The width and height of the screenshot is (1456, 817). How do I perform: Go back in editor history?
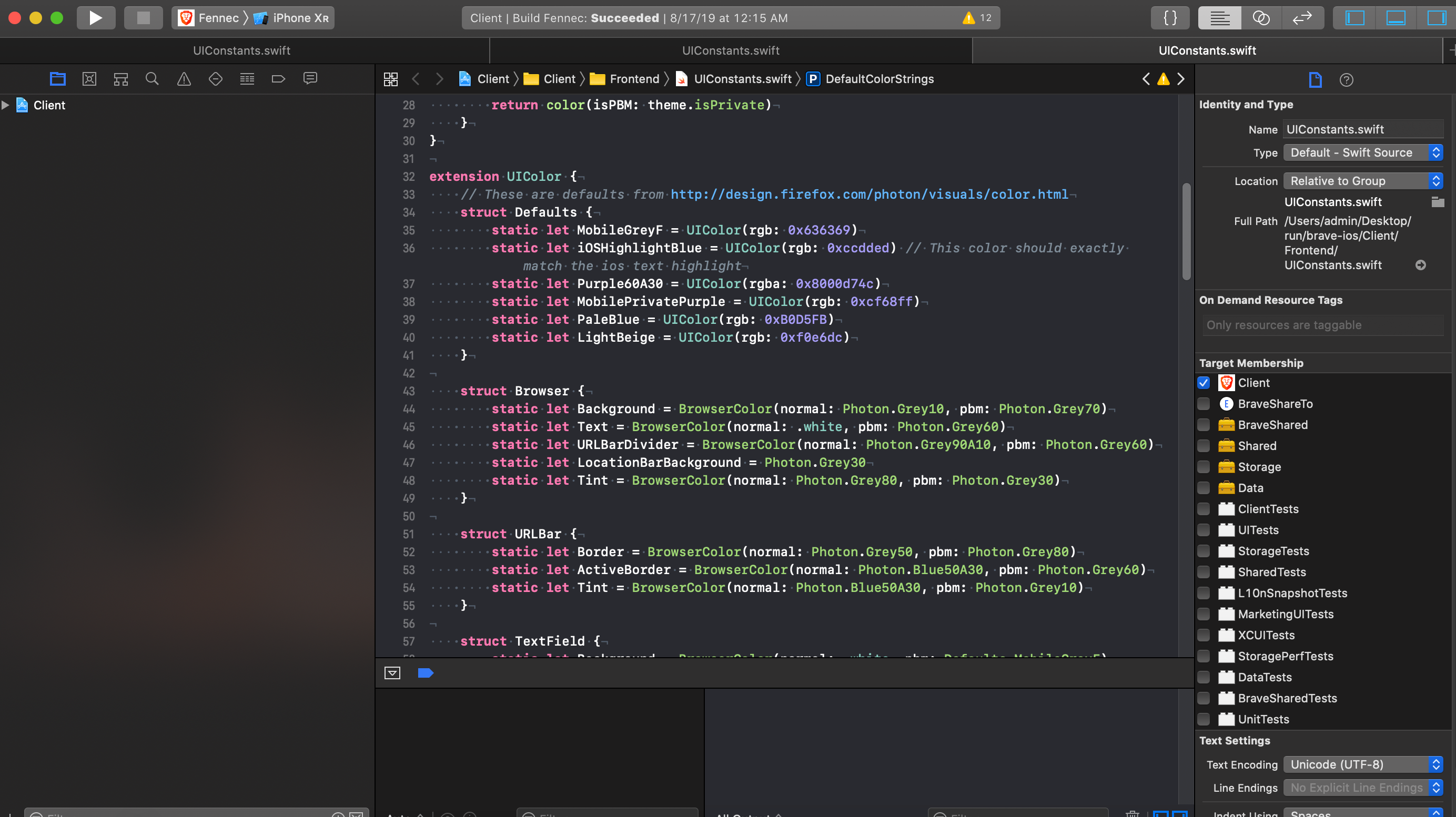click(x=416, y=79)
